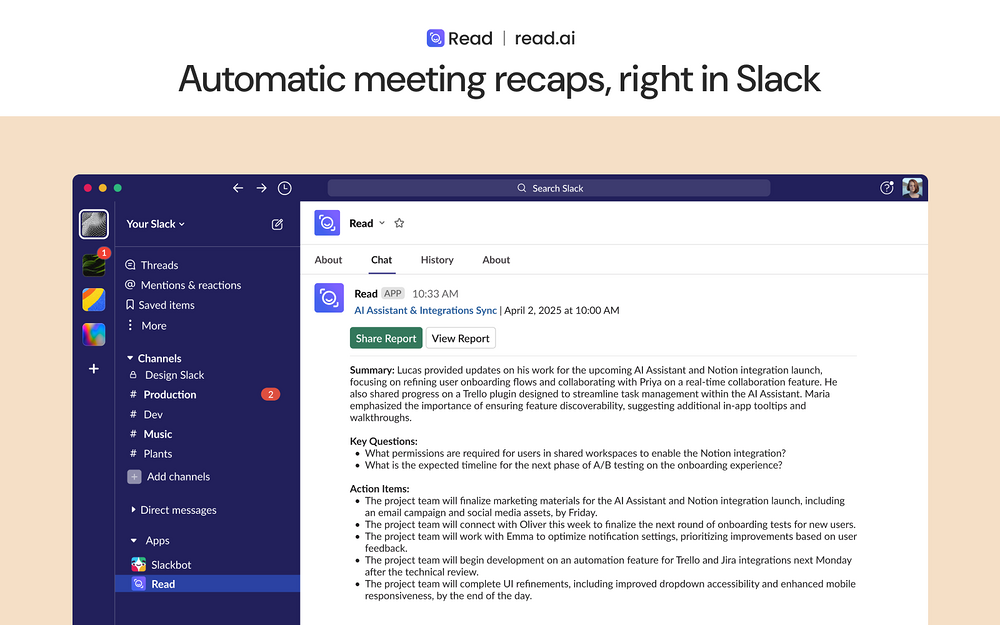Screen dimensions: 1000x625
Task: Open the AI Assistant & Integrations Sync link
Action: click(425, 311)
